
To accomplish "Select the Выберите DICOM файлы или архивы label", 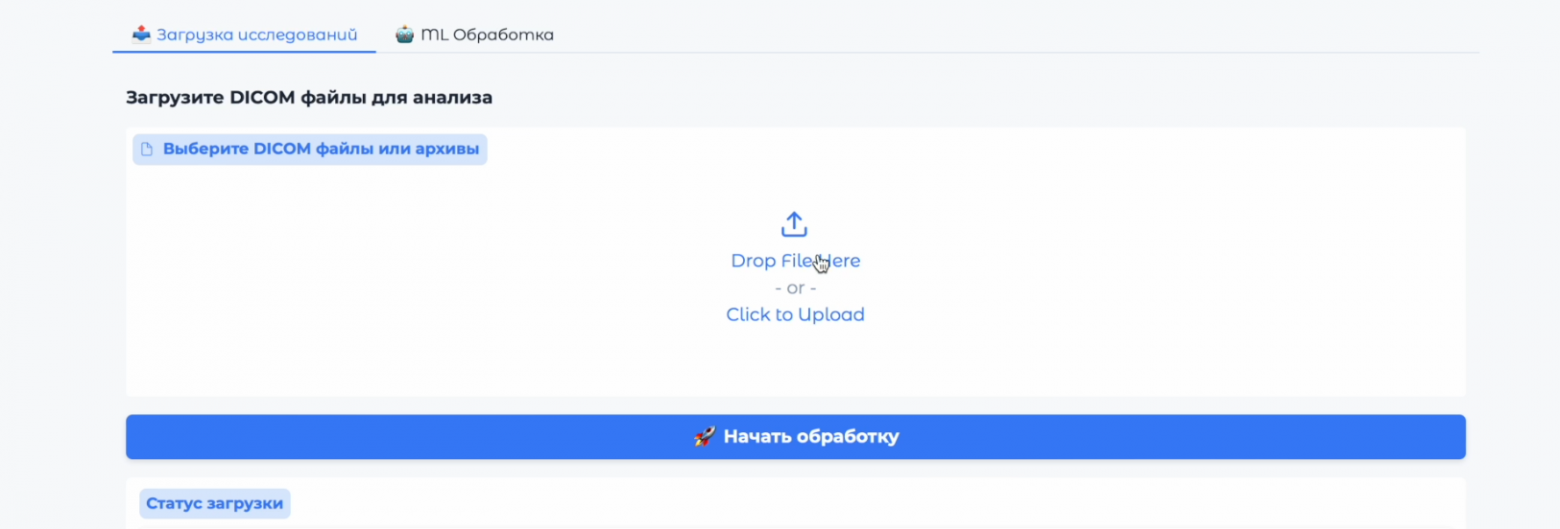I will pyautogui.click(x=321, y=150).
